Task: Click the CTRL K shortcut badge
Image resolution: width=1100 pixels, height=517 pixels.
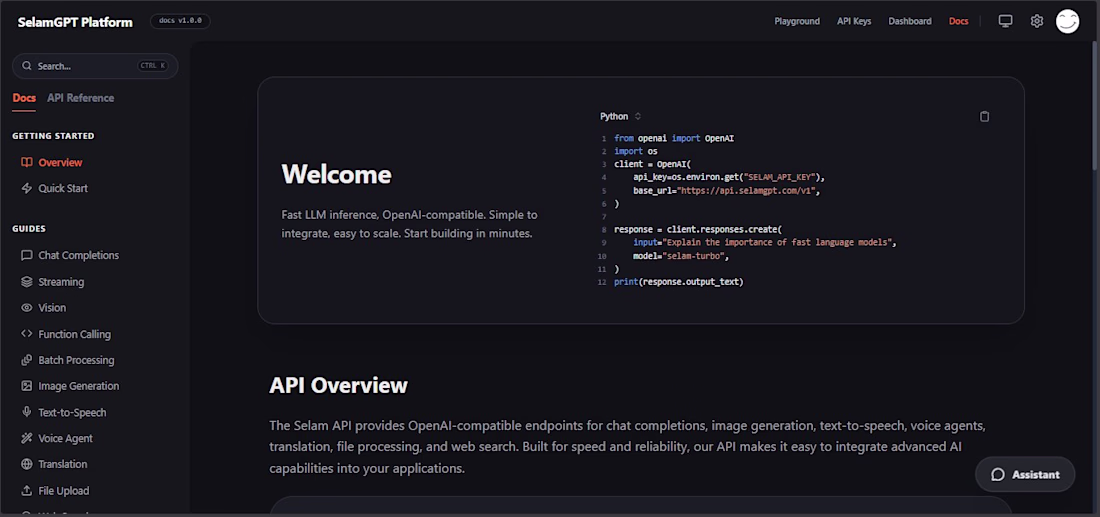Action: (x=153, y=66)
